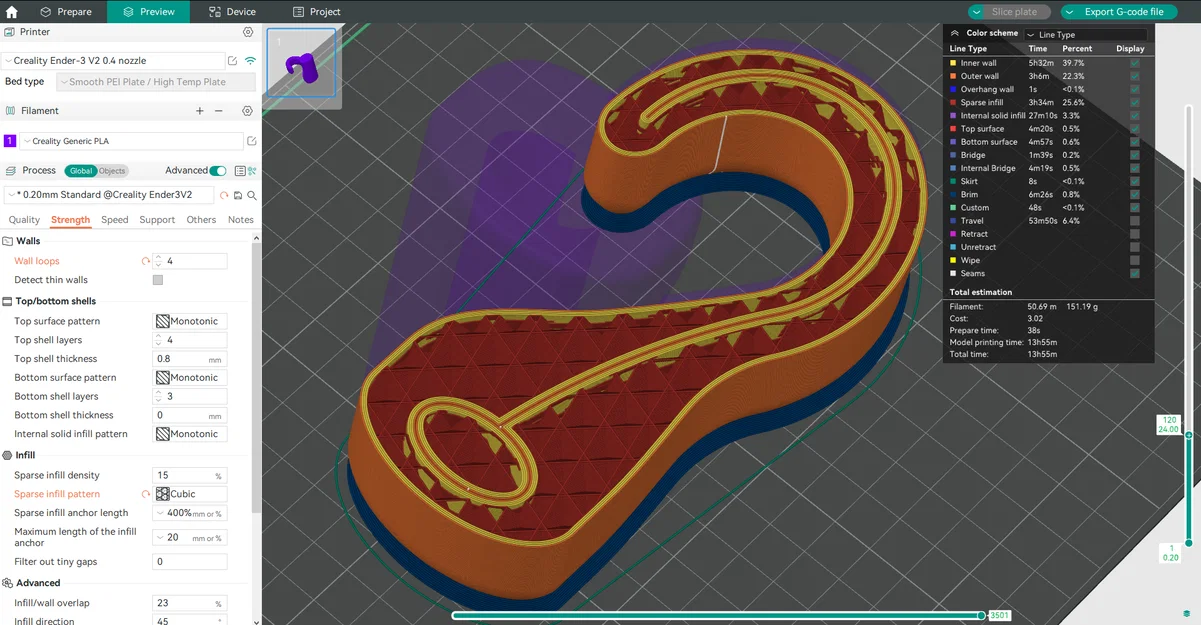The image size is (1201, 625).
Task: Remove a filament with the minus icon
Action: [x=219, y=111]
